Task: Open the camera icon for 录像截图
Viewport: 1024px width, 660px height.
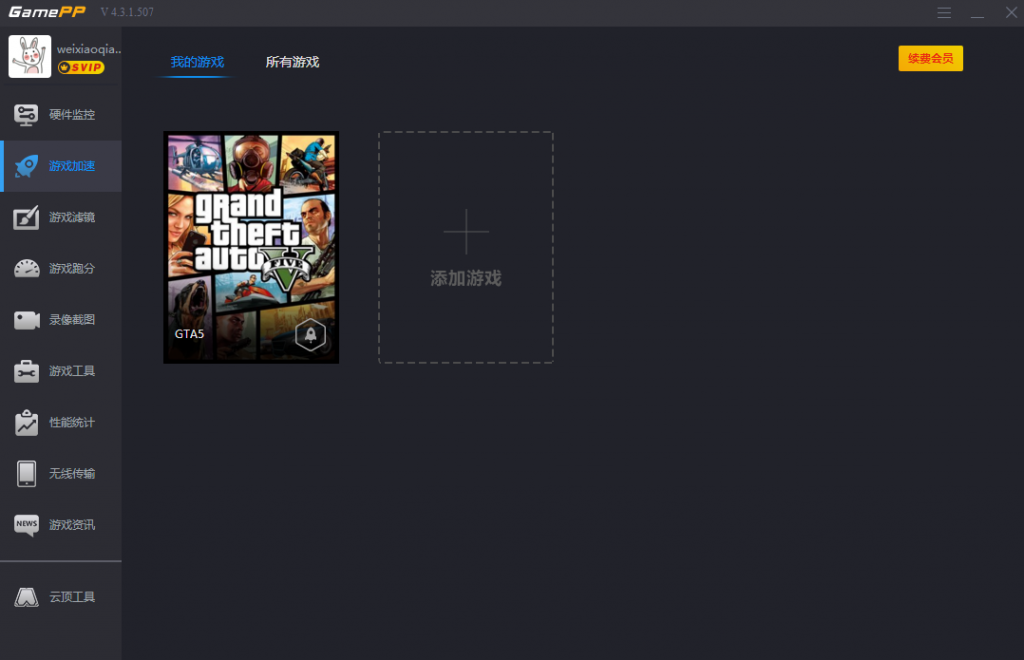Action: pyautogui.click(x=26, y=320)
